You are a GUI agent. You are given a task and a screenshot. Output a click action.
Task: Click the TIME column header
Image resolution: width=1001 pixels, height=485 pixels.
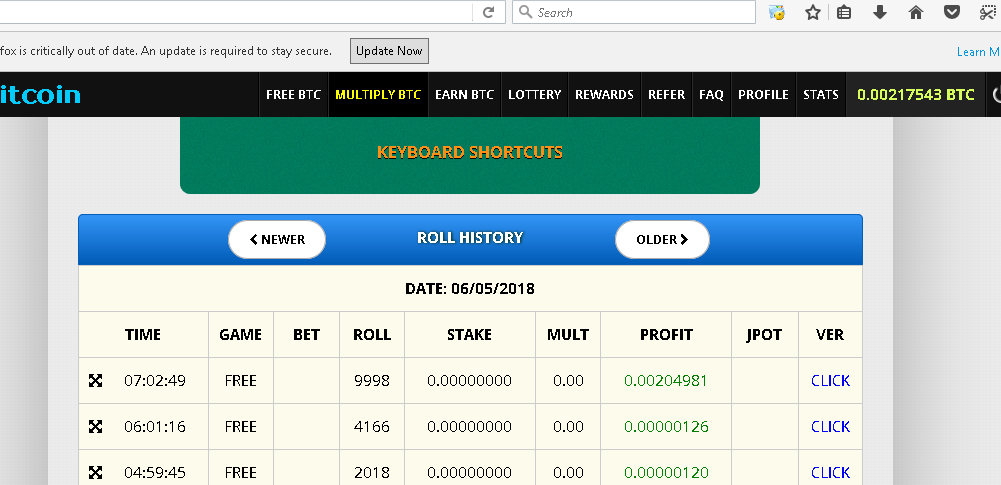(x=143, y=335)
